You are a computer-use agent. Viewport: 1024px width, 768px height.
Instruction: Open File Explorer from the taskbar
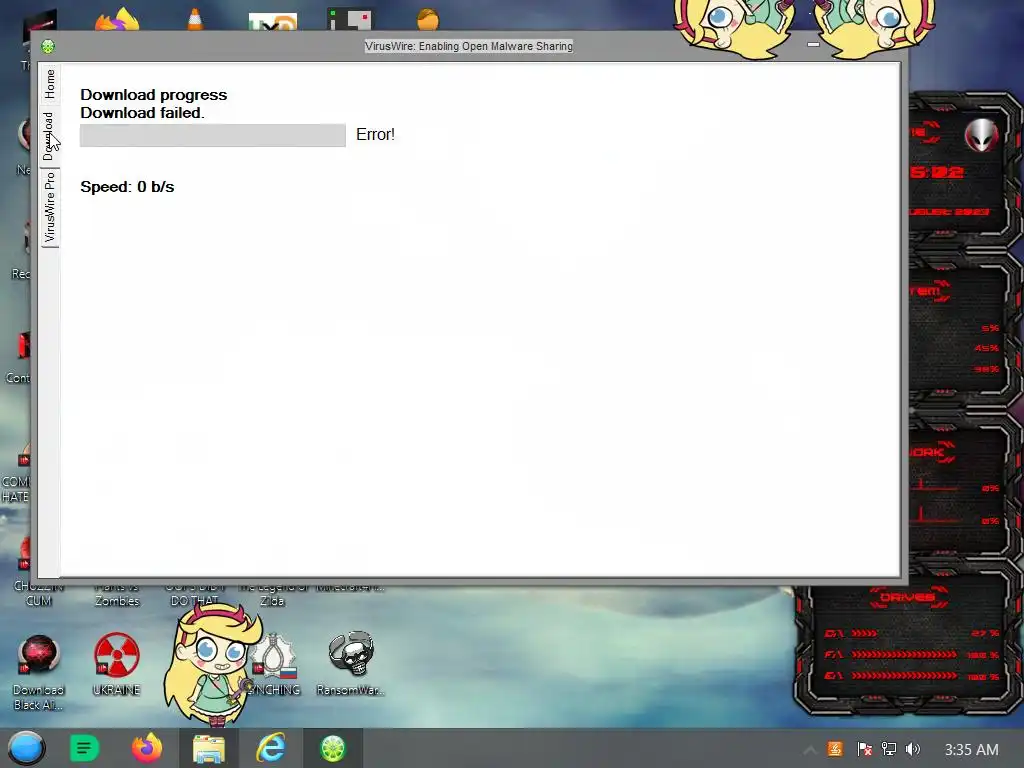pos(209,748)
